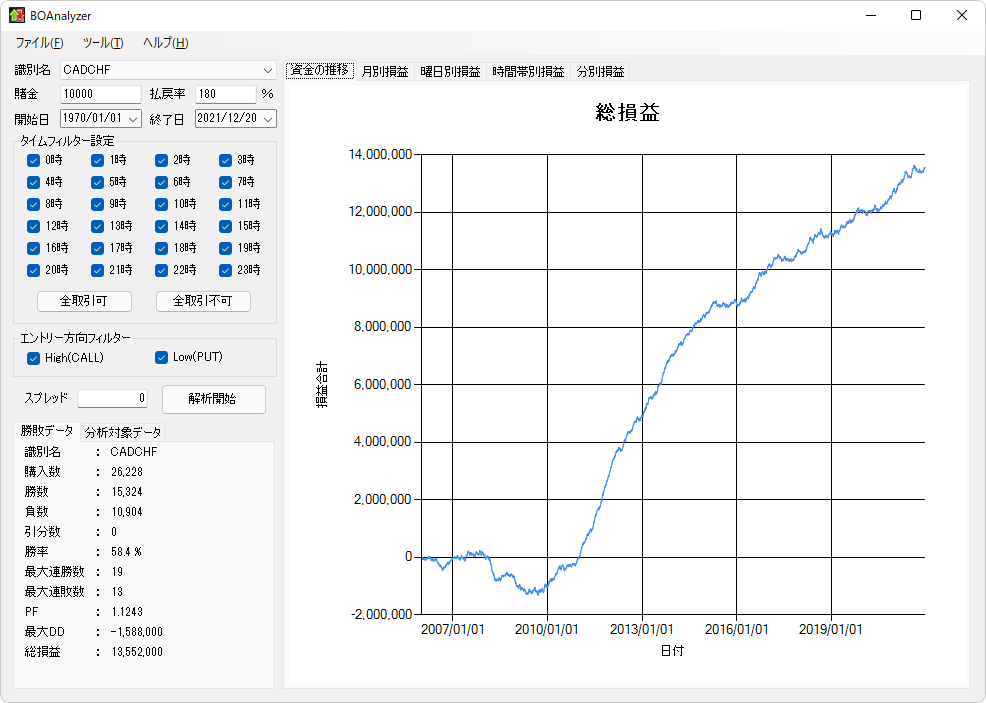The image size is (986, 703).
Task: Toggle the Low(PUT) entry direction checkbox
Action: (162, 358)
